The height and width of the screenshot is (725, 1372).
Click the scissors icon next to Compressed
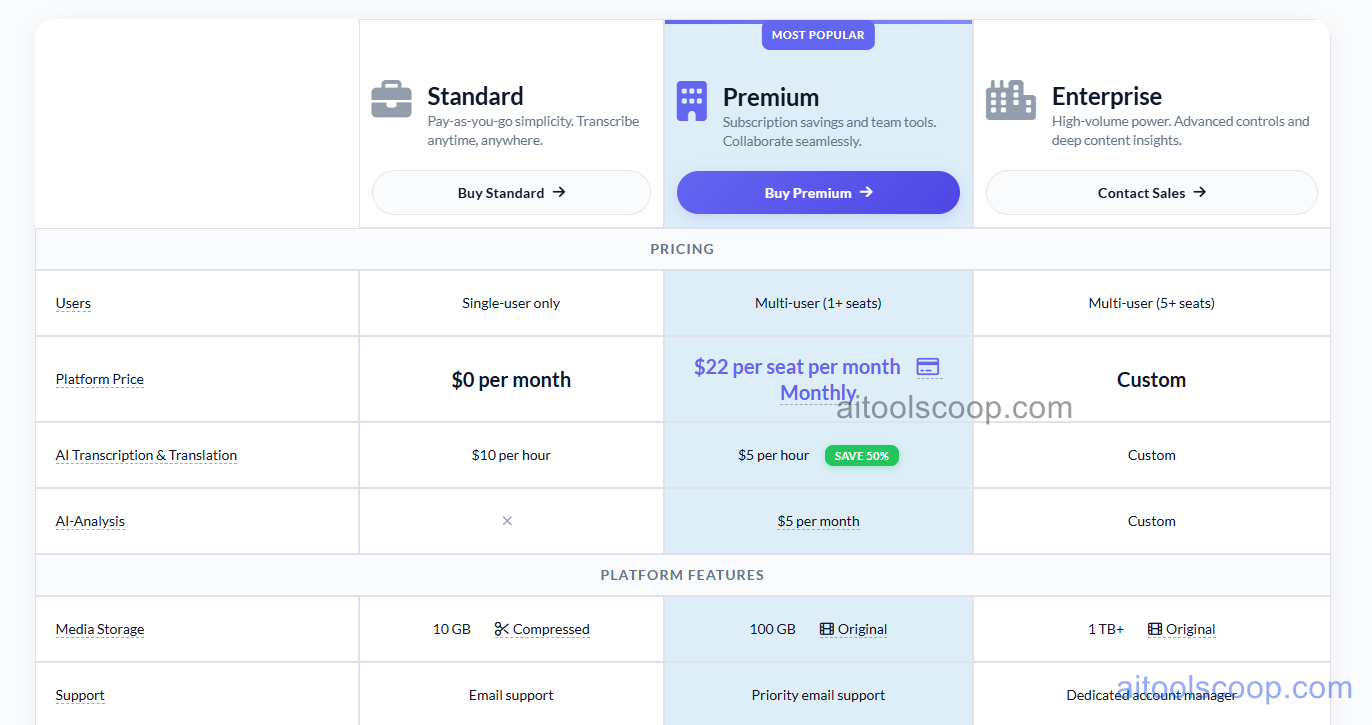coord(504,629)
